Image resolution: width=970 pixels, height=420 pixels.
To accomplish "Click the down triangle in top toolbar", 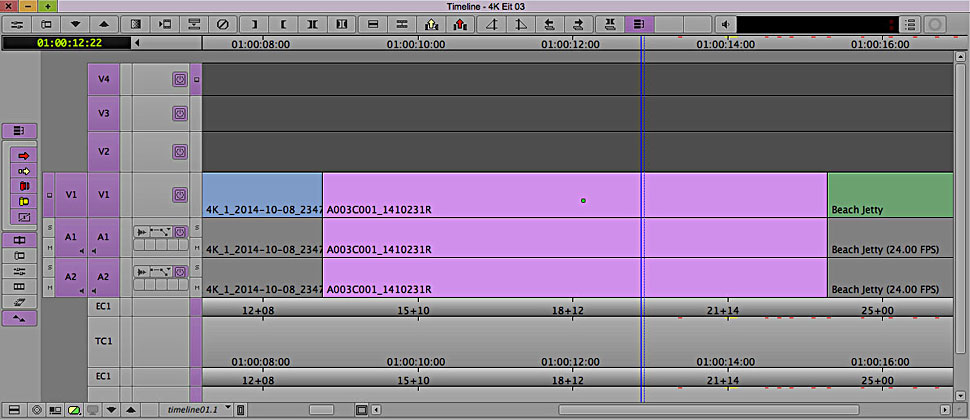I will 77,23.
